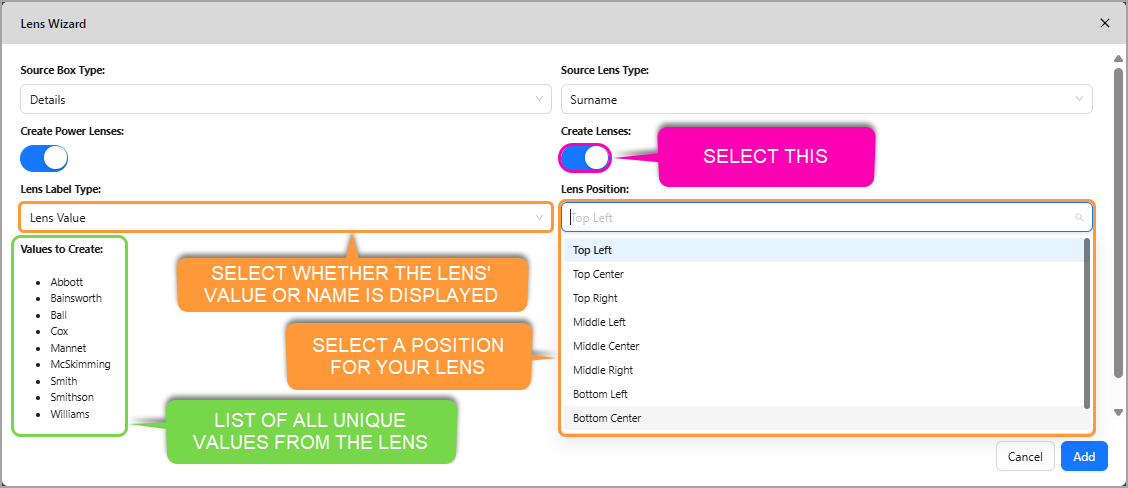This screenshot has width=1128, height=488.
Task: Choose Middle Center lens position
Action: coord(606,346)
